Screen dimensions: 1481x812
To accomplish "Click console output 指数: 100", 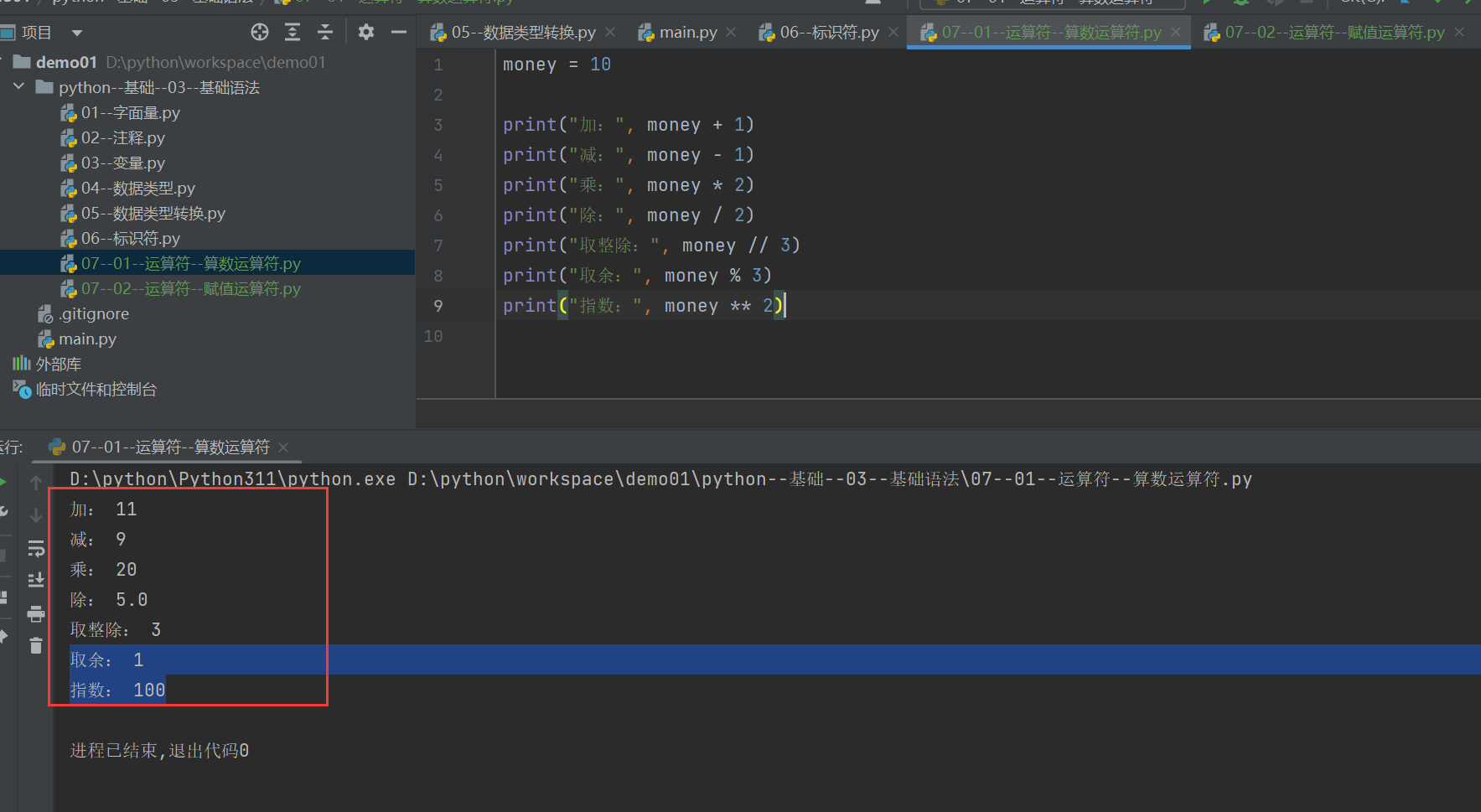I will 117,690.
